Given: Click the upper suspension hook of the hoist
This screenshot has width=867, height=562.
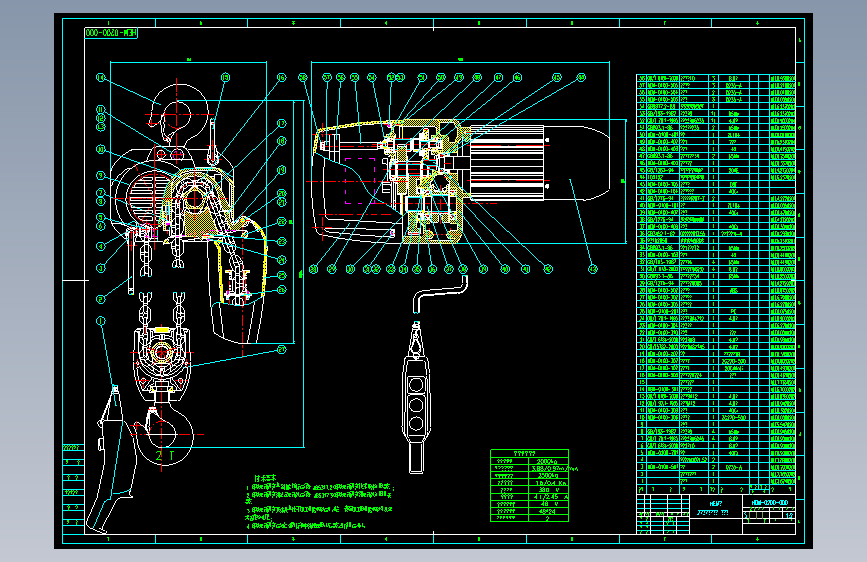Looking at the screenshot, I should tap(178, 113).
